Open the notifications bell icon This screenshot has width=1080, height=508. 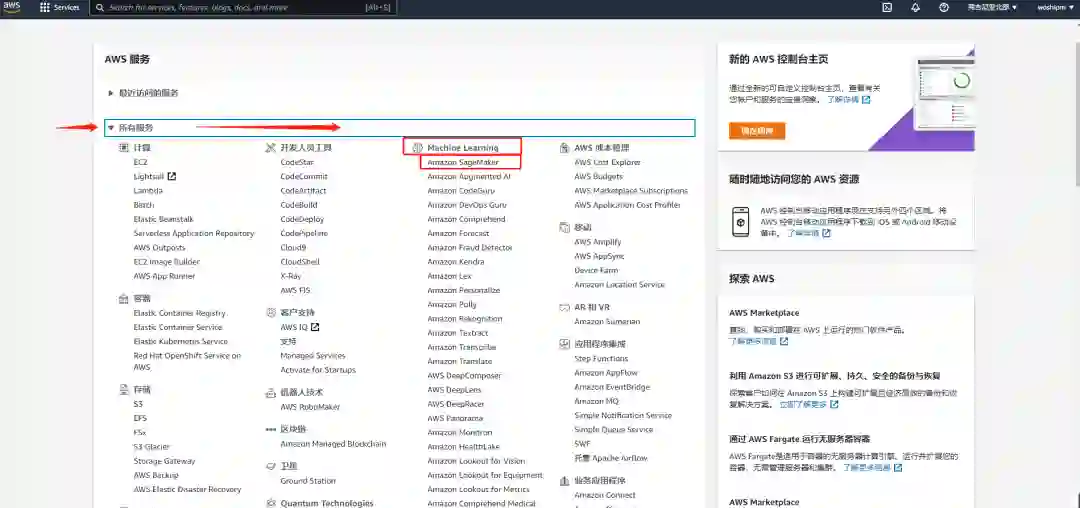click(915, 8)
